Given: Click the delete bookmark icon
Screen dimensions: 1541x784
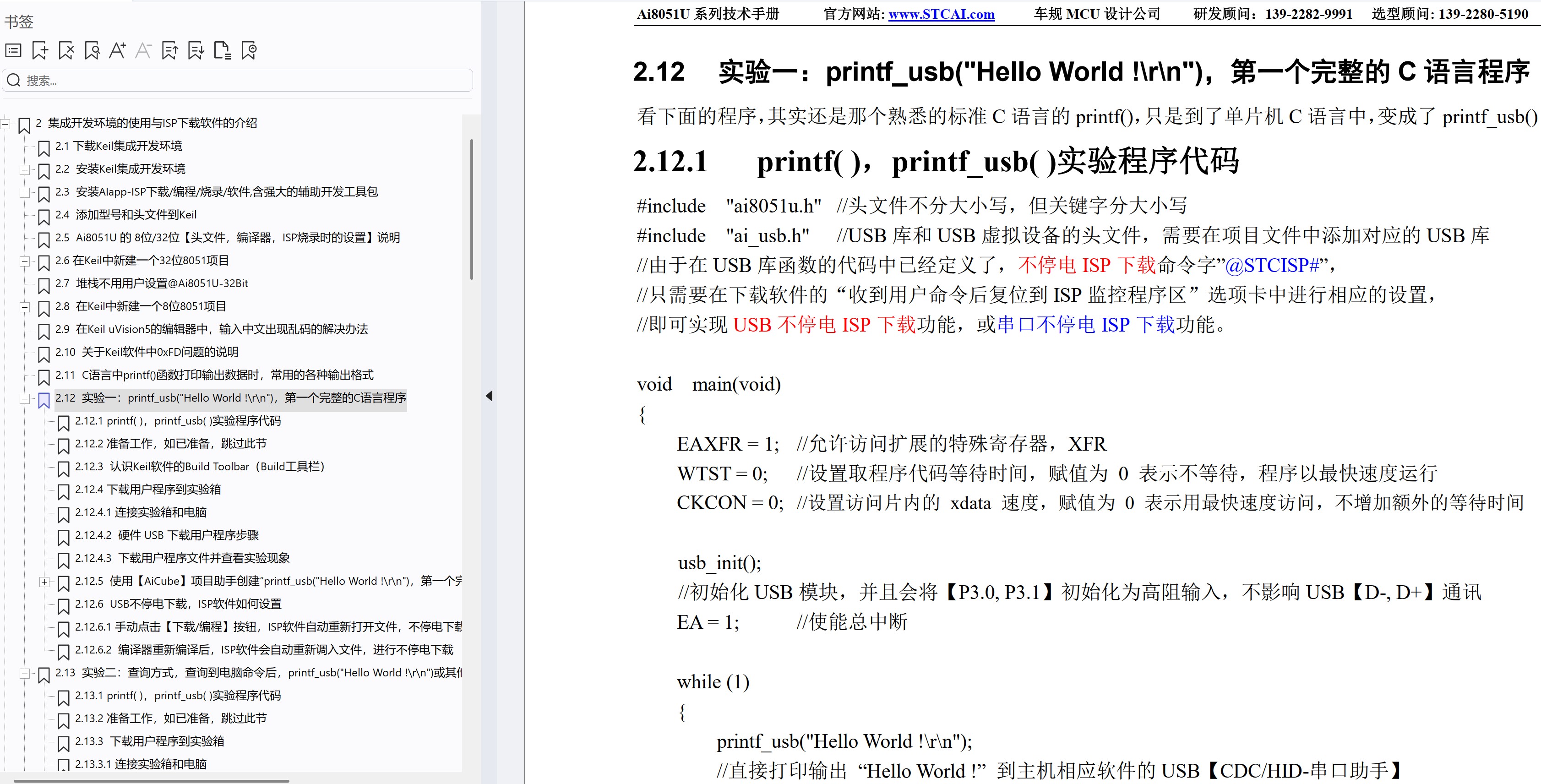Looking at the screenshot, I should click(x=66, y=51).
